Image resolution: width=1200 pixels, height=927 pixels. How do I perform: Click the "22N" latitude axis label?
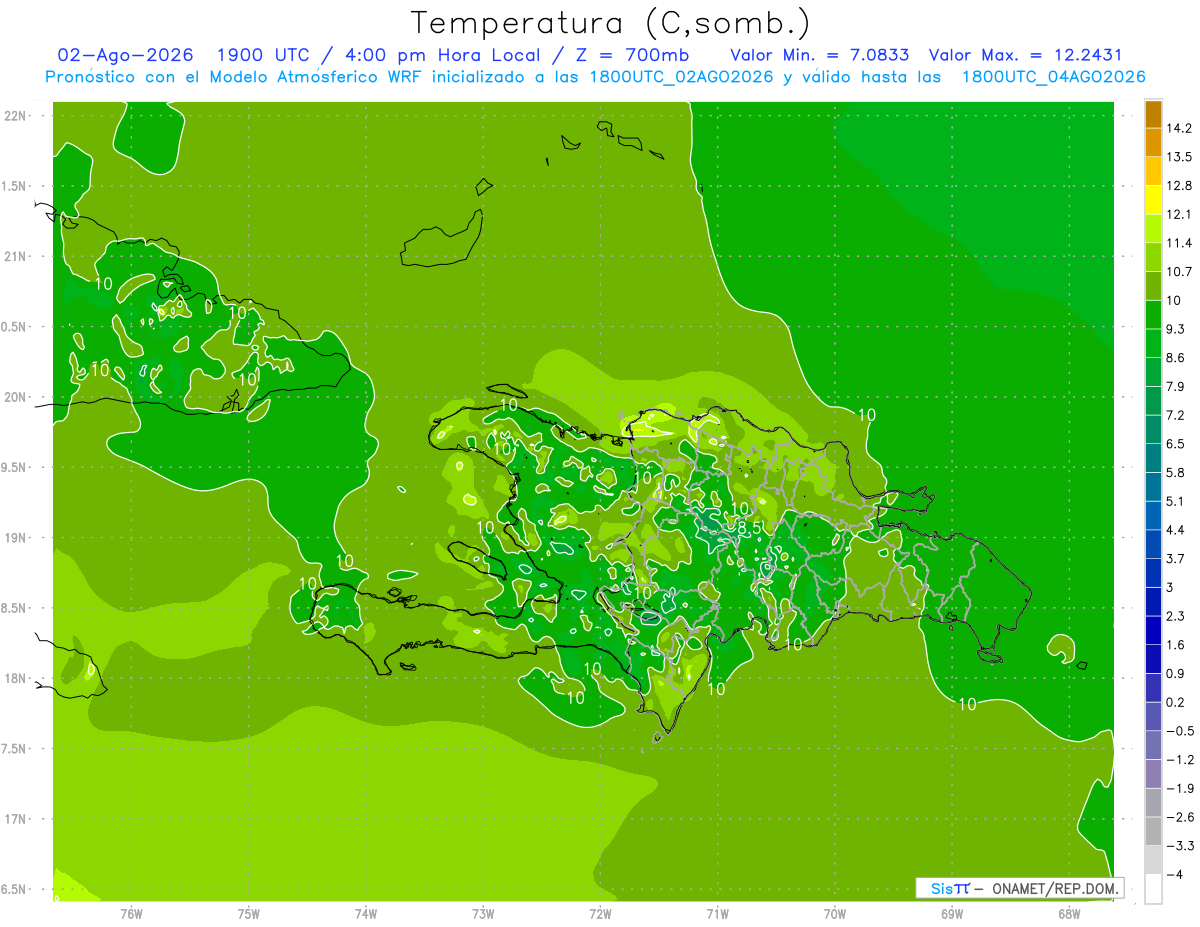[x=15, y=116]
